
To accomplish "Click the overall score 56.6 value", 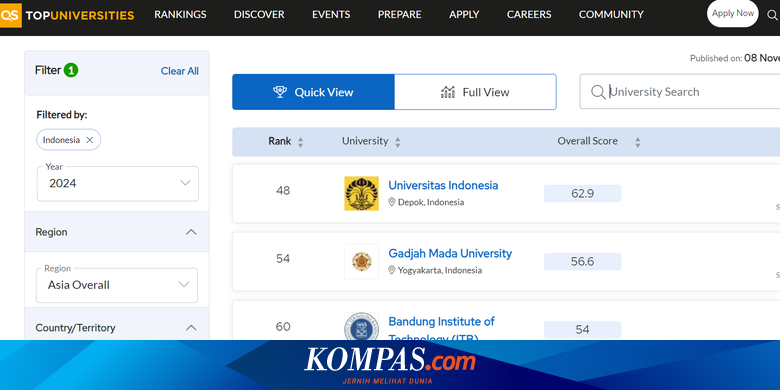I will tap(583, 262).
